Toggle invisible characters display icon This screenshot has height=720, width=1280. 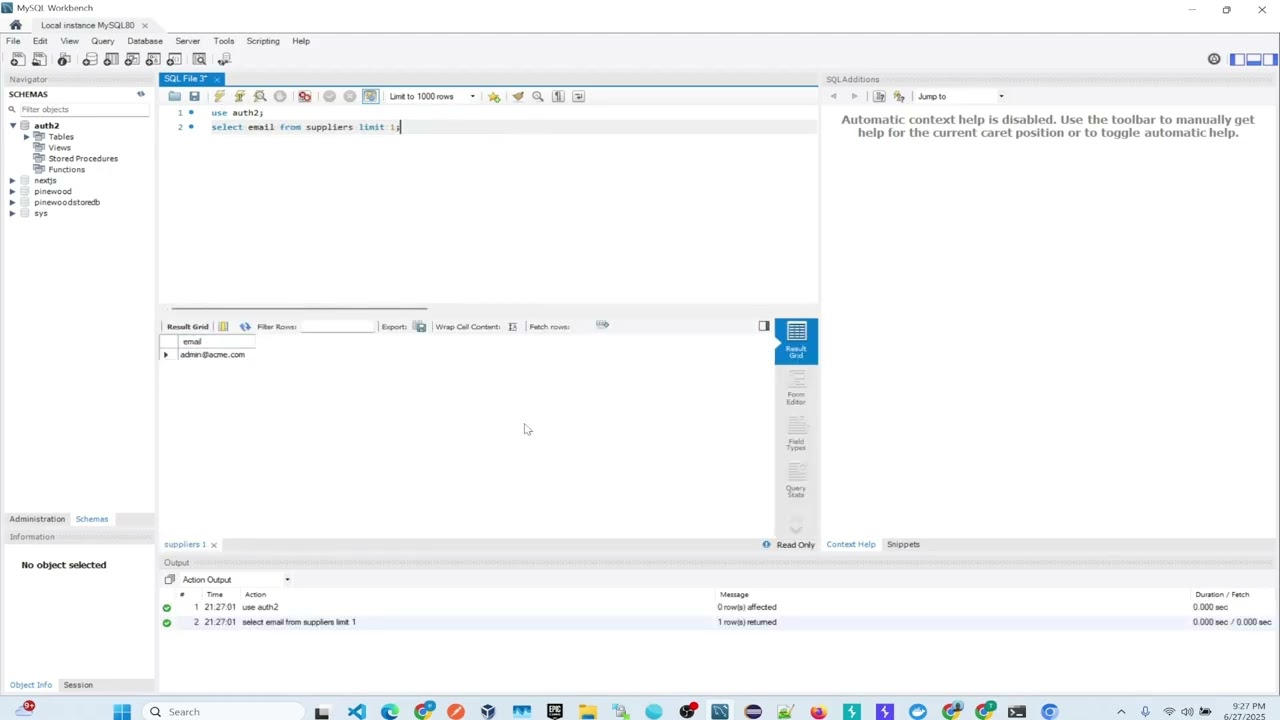[x=558, y=96]
